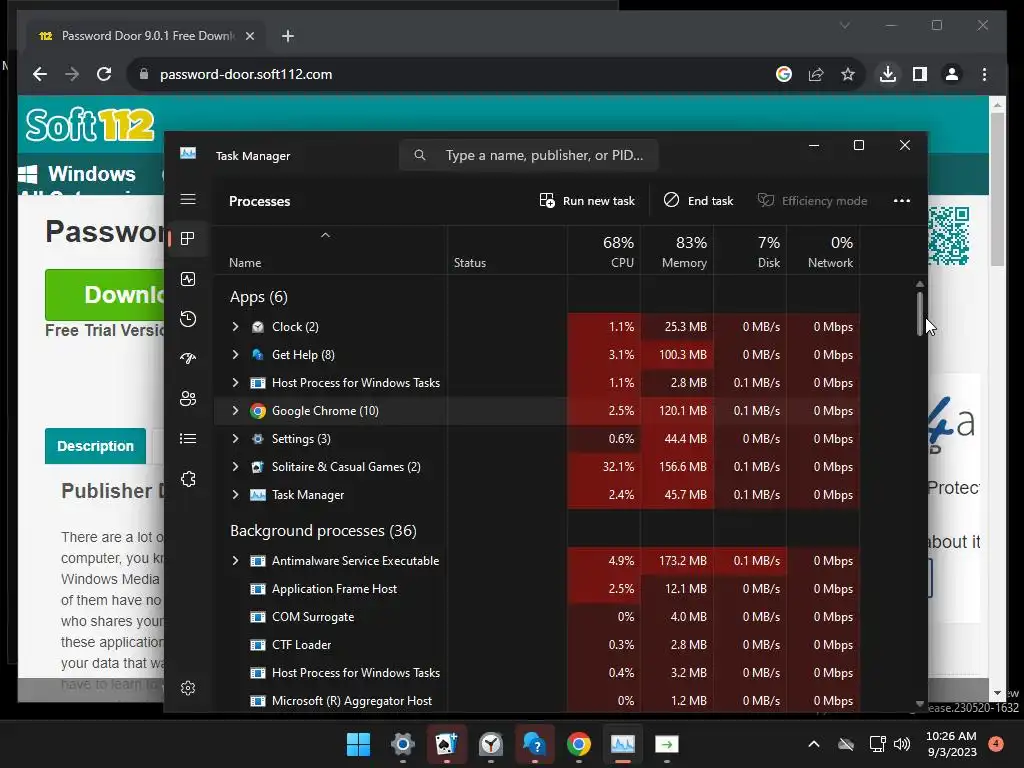This screenshot has width=1024, height=768.
Task: Click the Google icon in address bar
Action: point(784,74)
